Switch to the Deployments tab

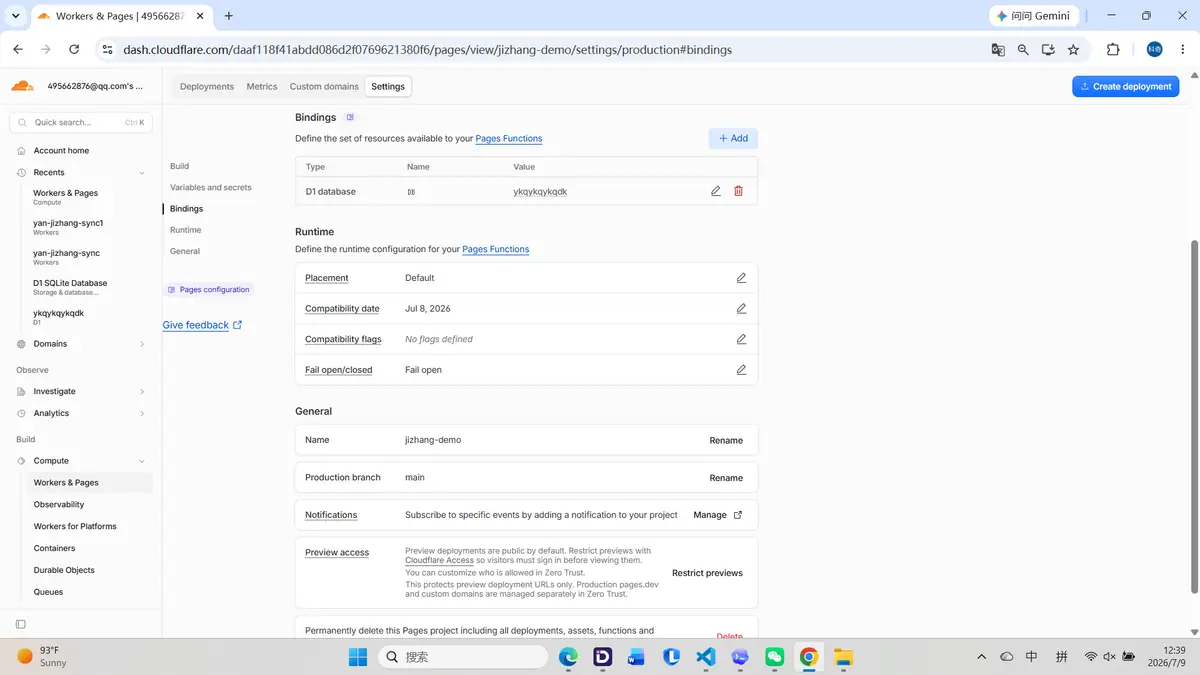click(x=207, y=87)
